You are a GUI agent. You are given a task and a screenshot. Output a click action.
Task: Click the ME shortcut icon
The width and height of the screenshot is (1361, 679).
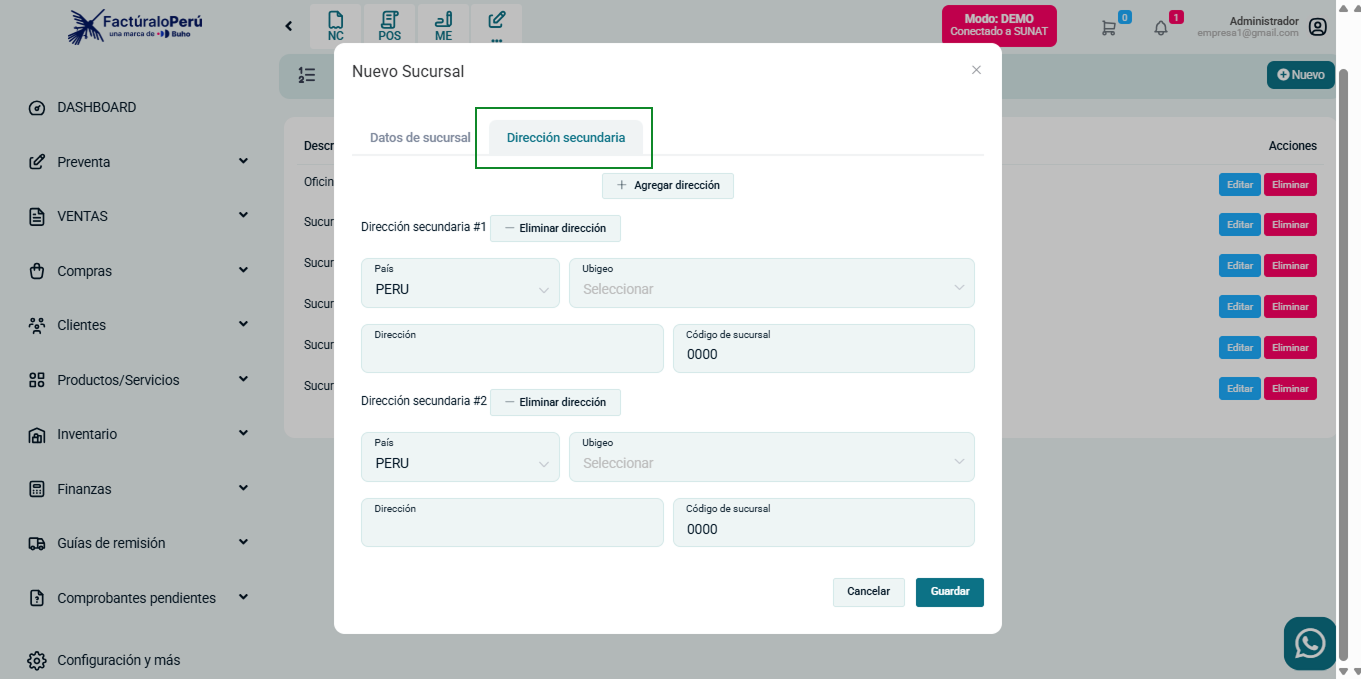[x=443, y=25]
